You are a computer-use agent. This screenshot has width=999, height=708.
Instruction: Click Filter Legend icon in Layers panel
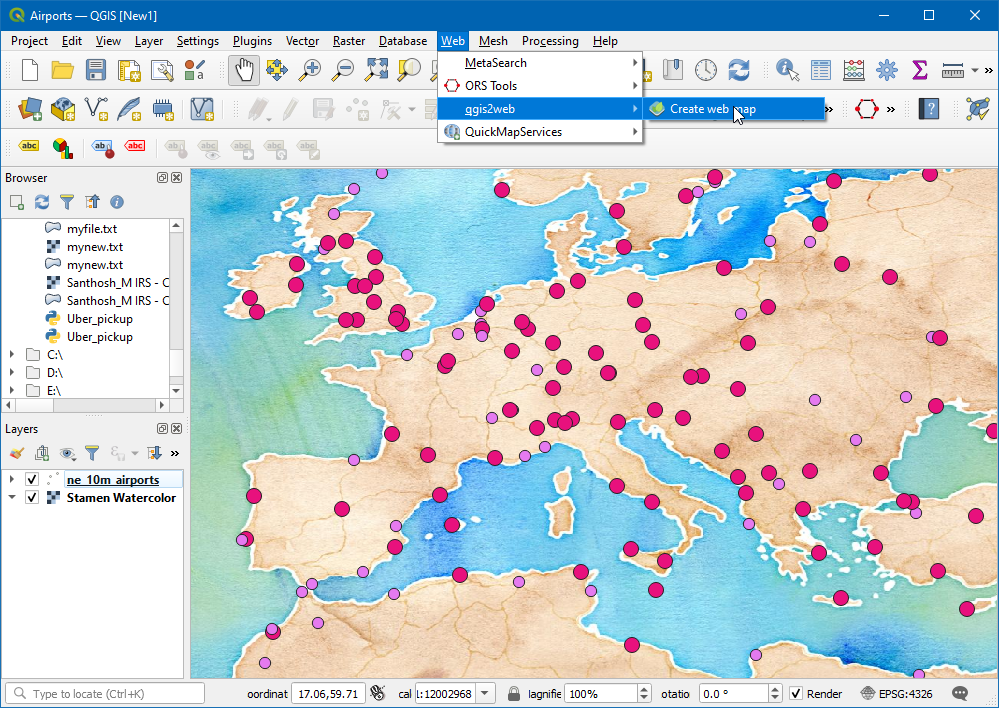[x=91, y=453]
